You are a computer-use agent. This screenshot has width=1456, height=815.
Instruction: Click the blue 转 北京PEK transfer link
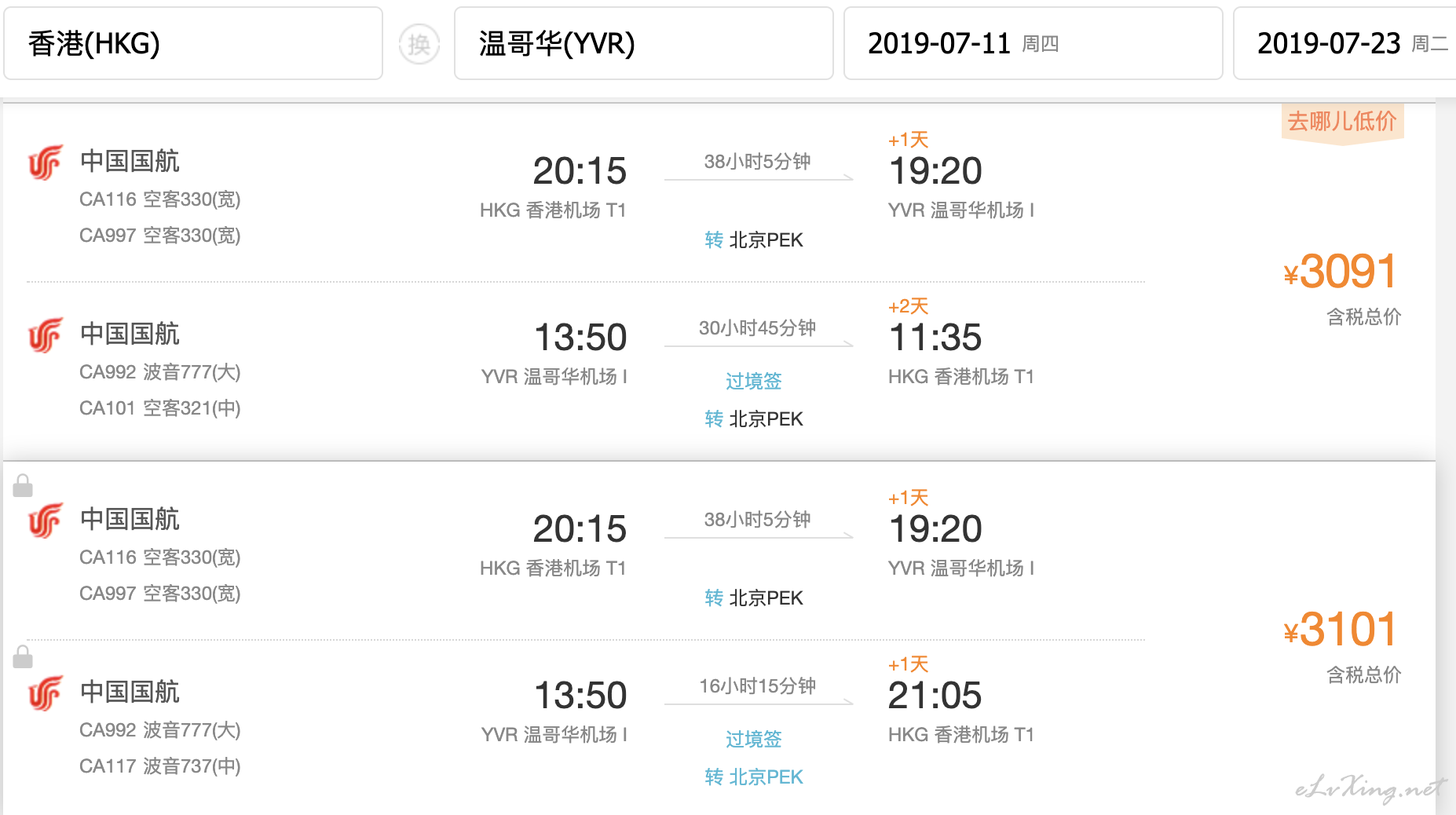pyautogui.click(x=754, y=777)
